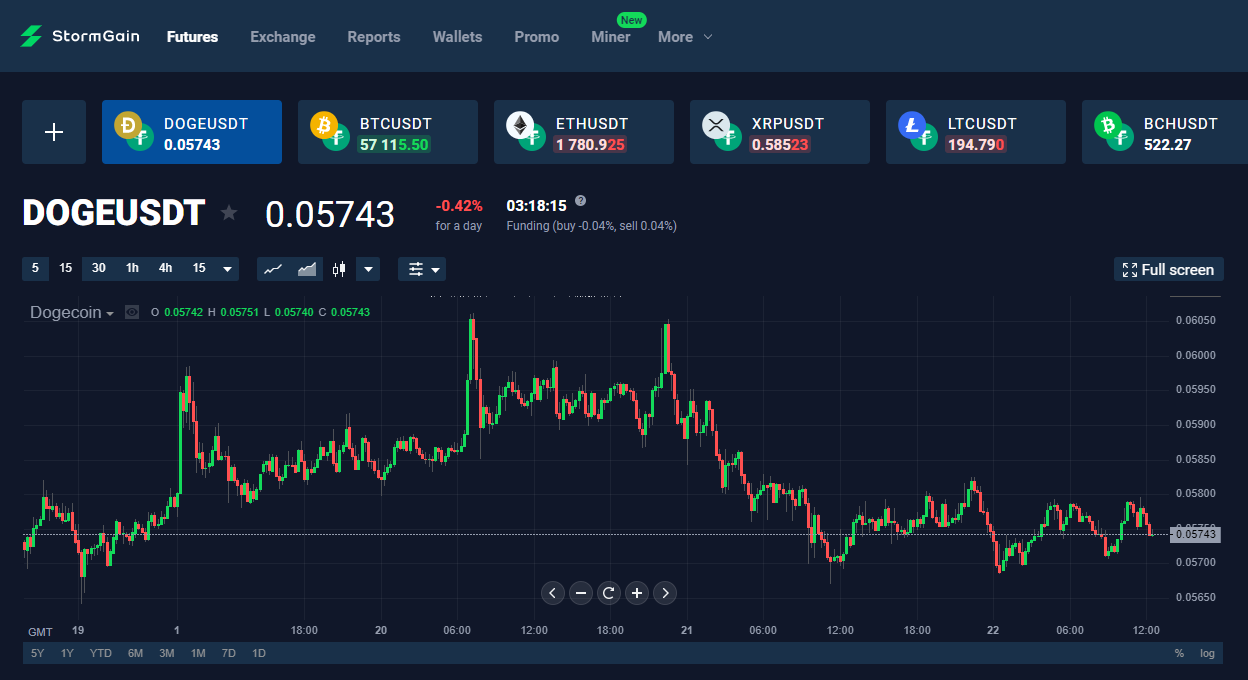Open the chart indicators settings dropdown
Image resolution: width=1248 pixels, height=680 pixels.
[x=422, y=269]
